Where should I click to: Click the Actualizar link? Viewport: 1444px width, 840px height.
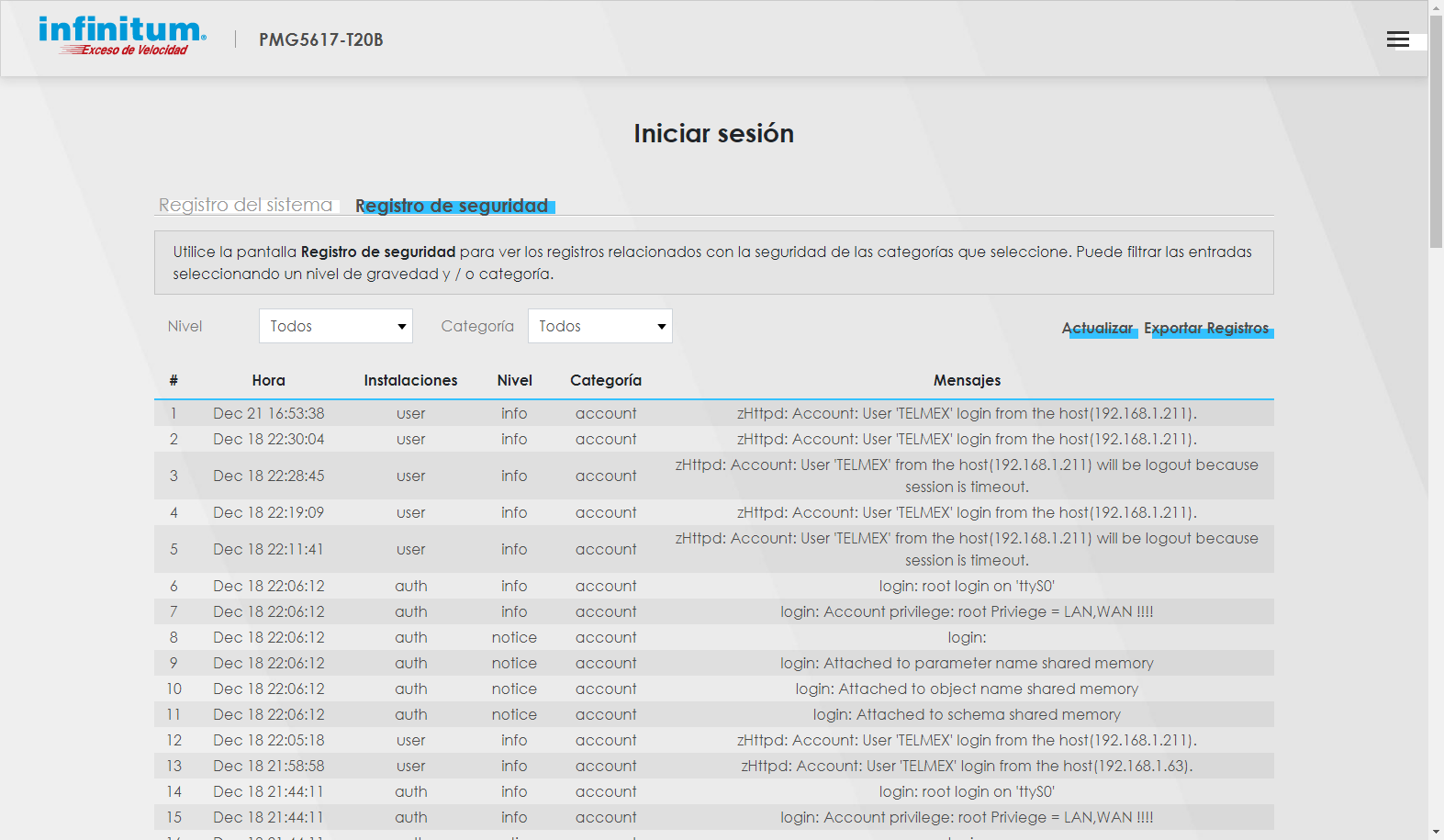(x=1097, y=329)
